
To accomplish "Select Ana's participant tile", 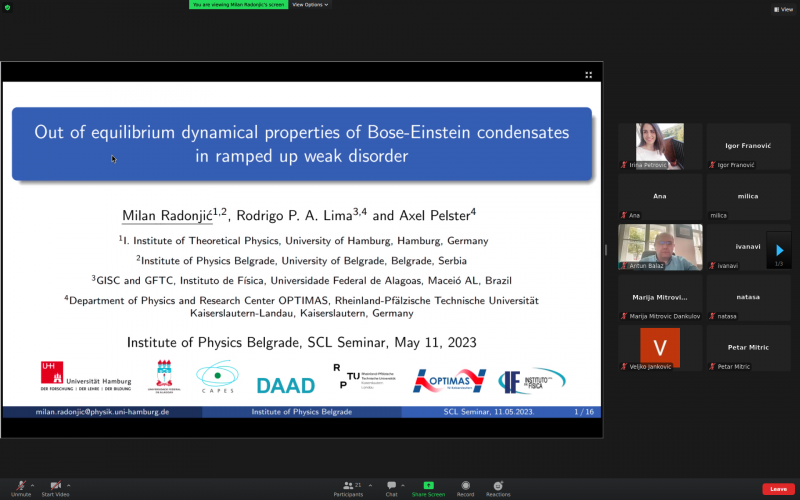I will point(660,196).
